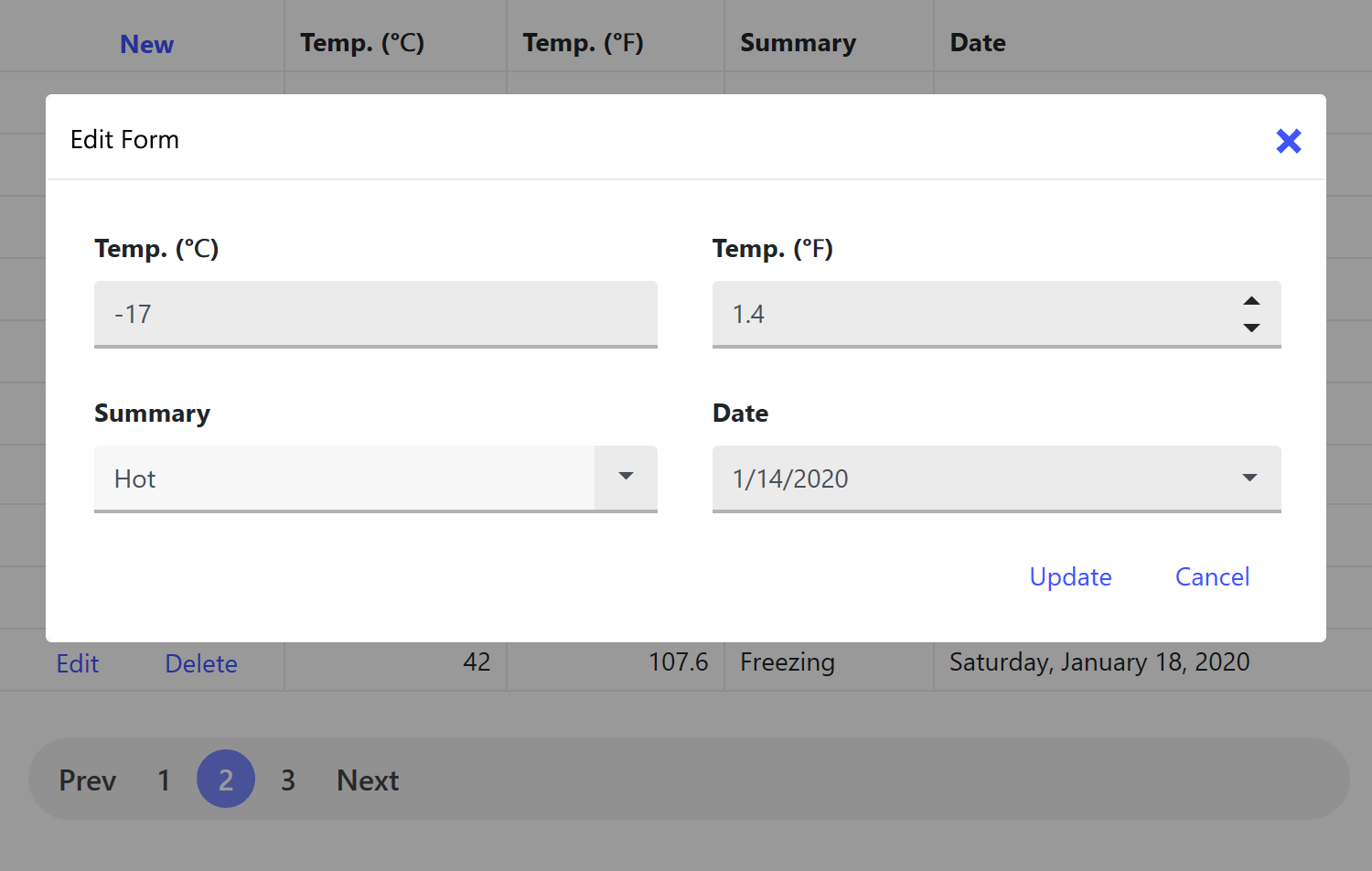Expand the Date picker dropdown arrow
Viewport: 1372px width, 871px height.
[1249, 478]
